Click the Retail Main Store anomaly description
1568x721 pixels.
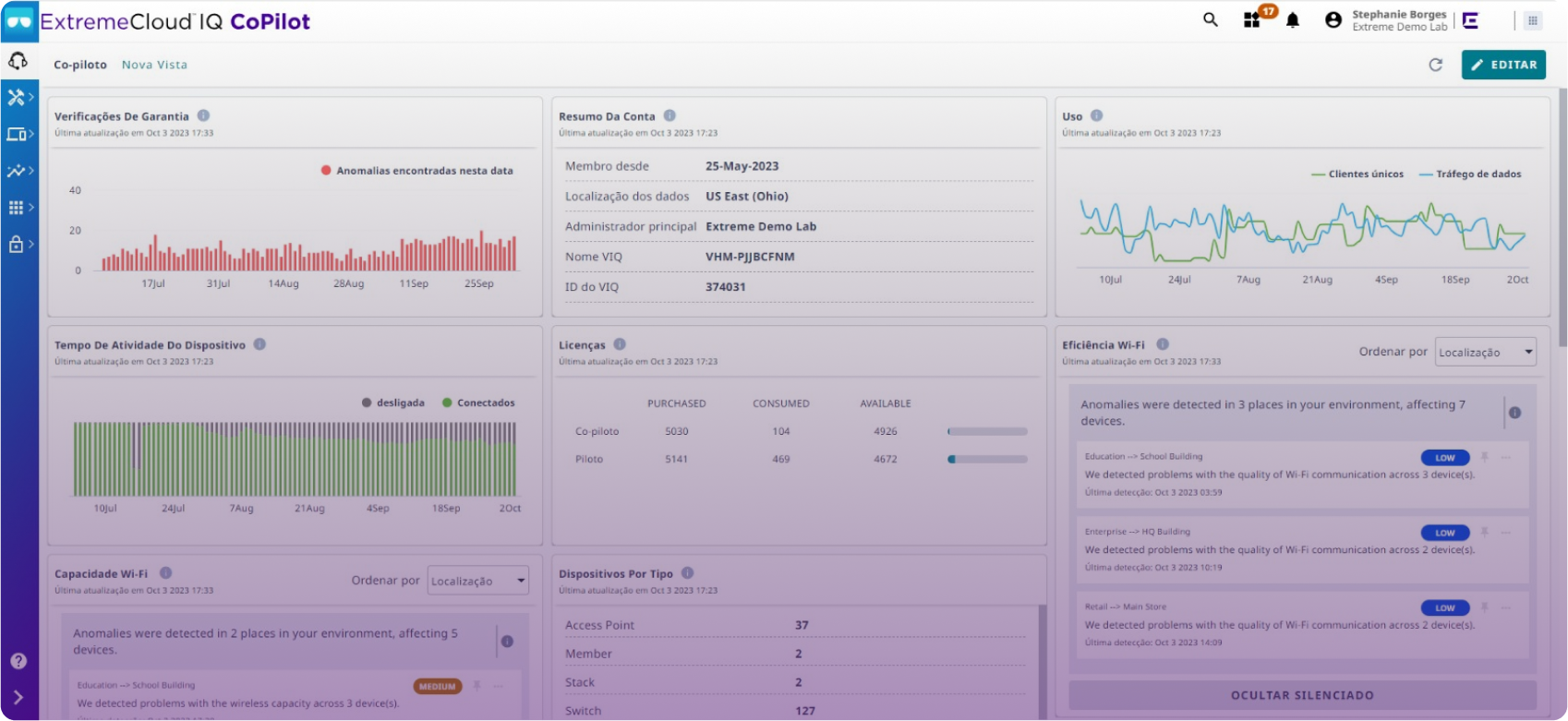click(x=1279, y=625)
